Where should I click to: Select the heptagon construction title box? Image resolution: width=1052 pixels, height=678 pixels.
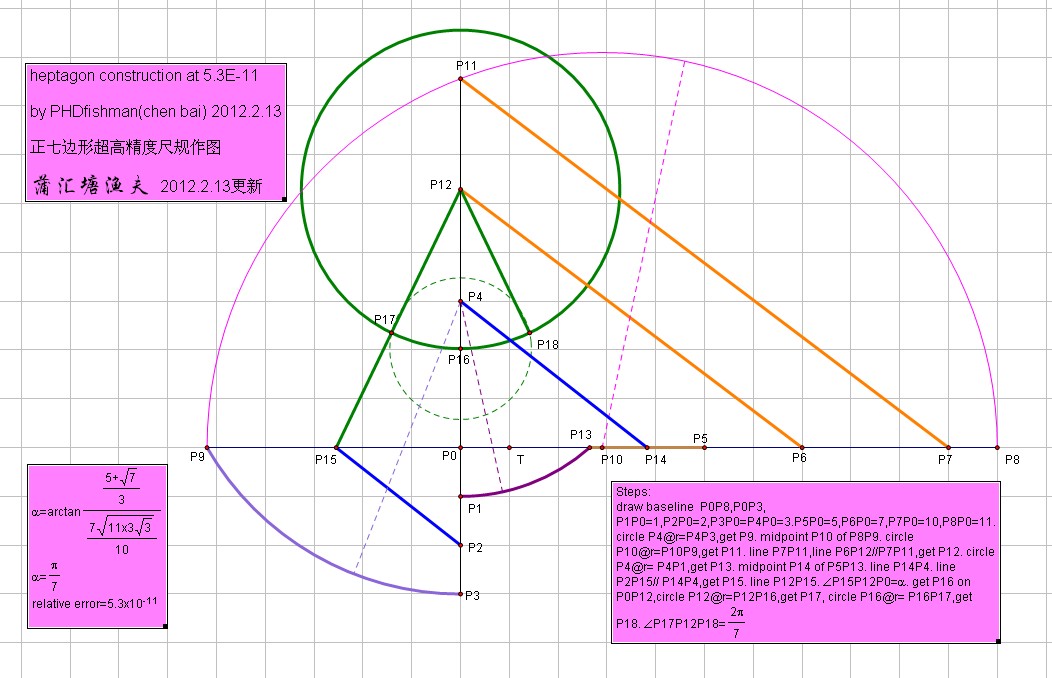[155, 130]
